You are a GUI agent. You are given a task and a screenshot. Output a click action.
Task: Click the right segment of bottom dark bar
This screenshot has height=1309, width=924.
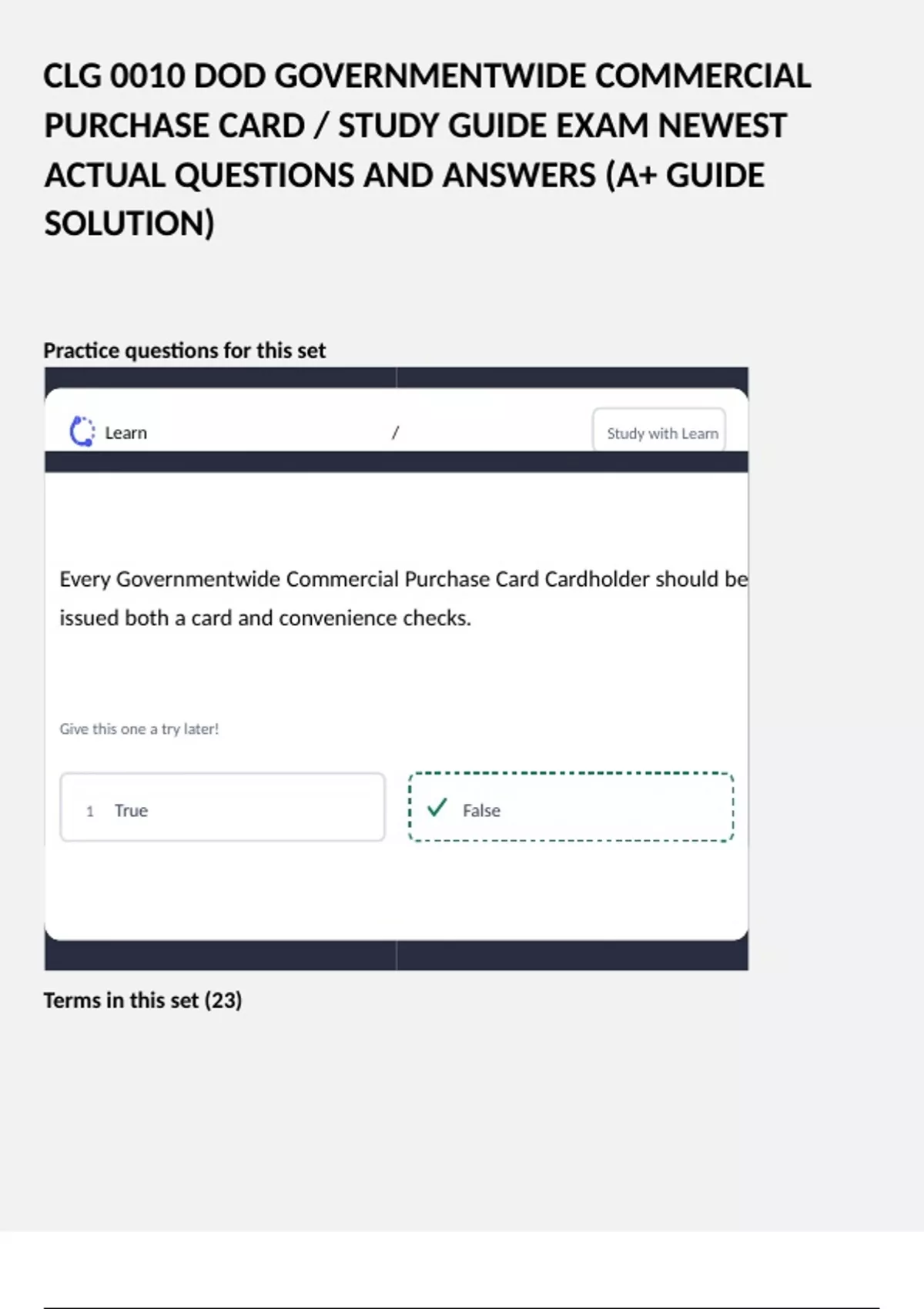click(x=572, y=956)
